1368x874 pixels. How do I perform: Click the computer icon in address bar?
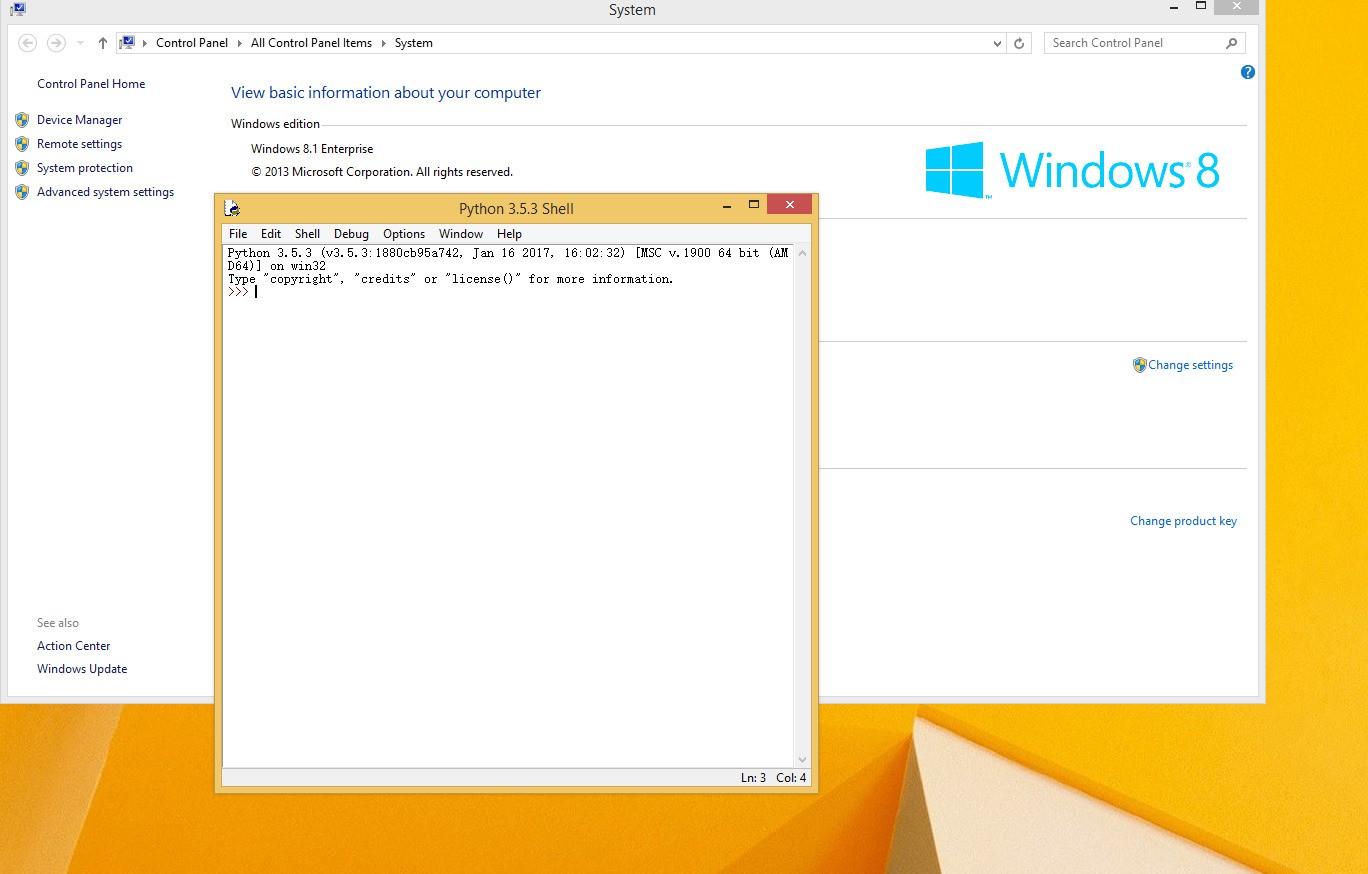(x=127, y=43)
